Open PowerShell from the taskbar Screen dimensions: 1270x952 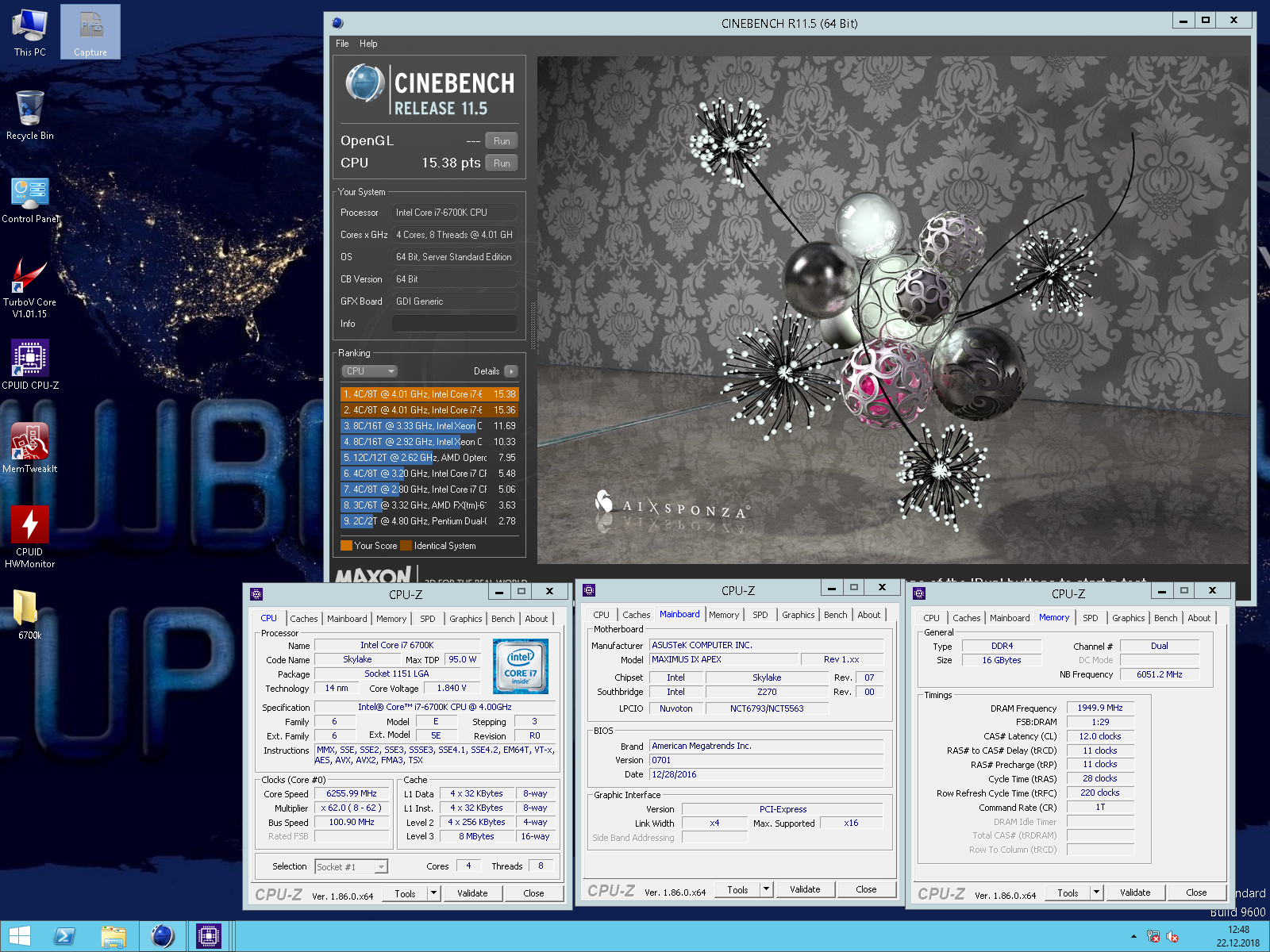65,936
